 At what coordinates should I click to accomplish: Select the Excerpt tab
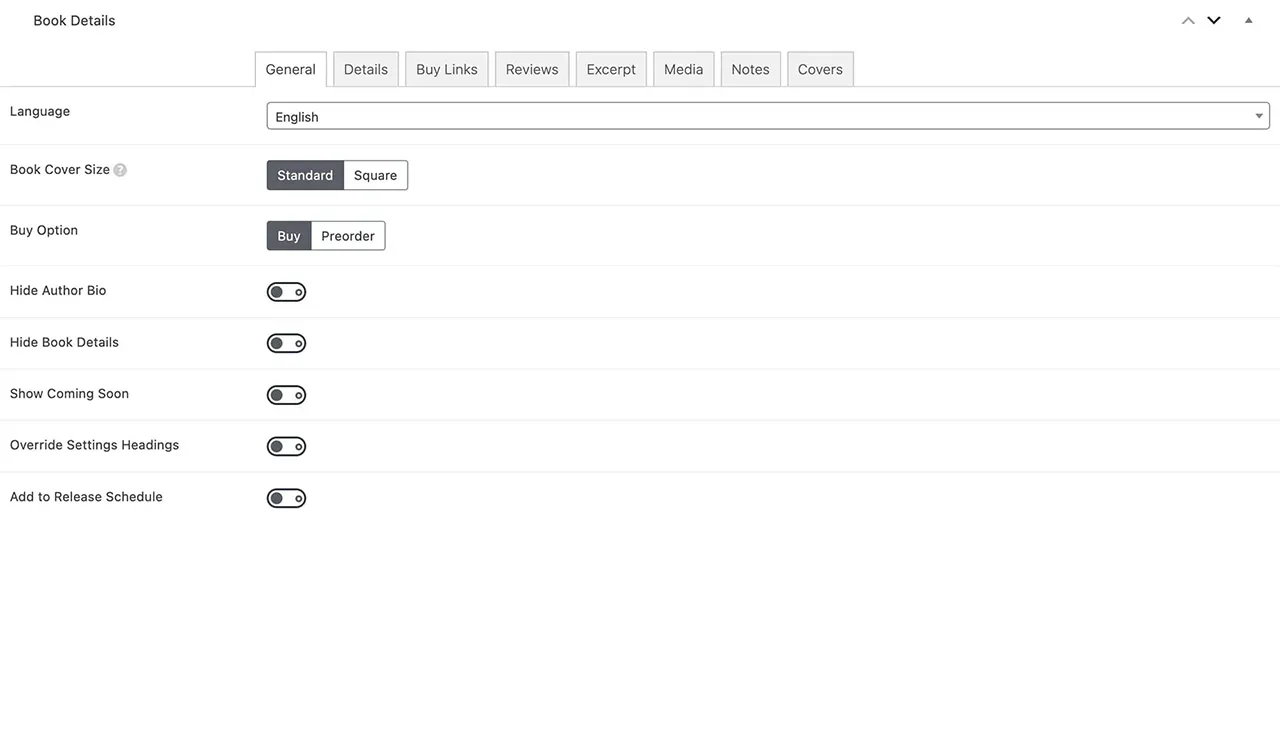(x=610, y=69)
